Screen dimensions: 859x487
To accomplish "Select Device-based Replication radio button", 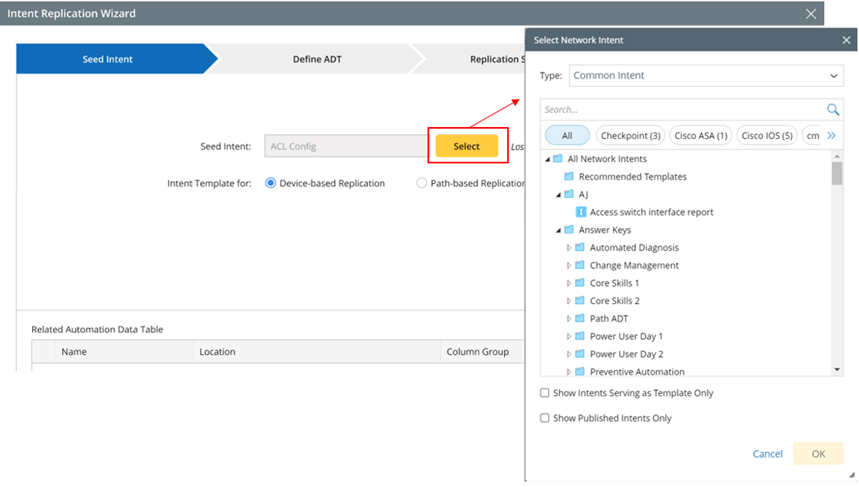I will pos(271,184).
